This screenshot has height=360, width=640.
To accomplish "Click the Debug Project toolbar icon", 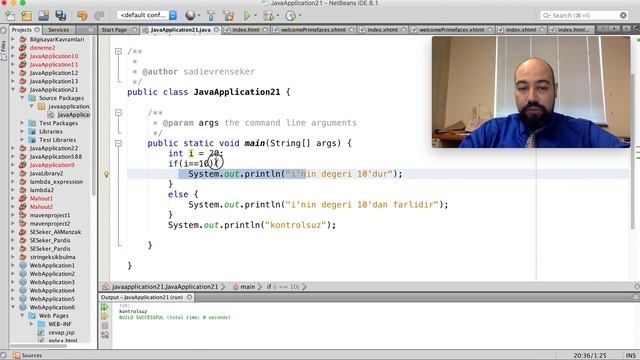I will pos(268,16).
